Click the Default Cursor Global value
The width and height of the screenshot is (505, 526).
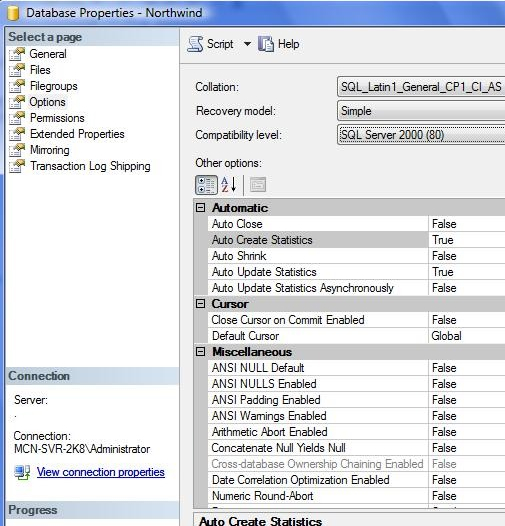point(467,336)
